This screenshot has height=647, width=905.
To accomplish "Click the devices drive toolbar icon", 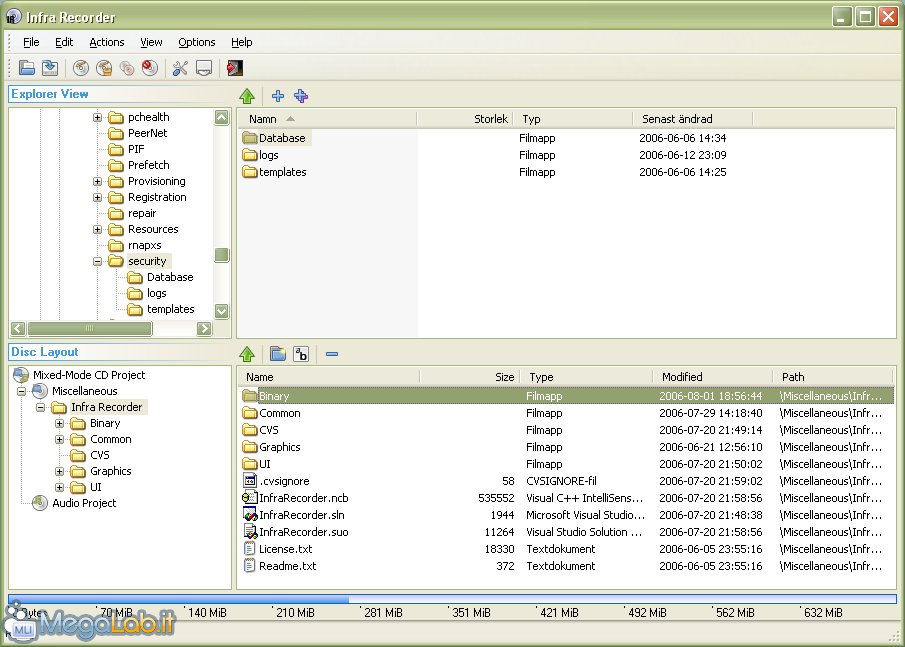I will [x=204, y=68].
